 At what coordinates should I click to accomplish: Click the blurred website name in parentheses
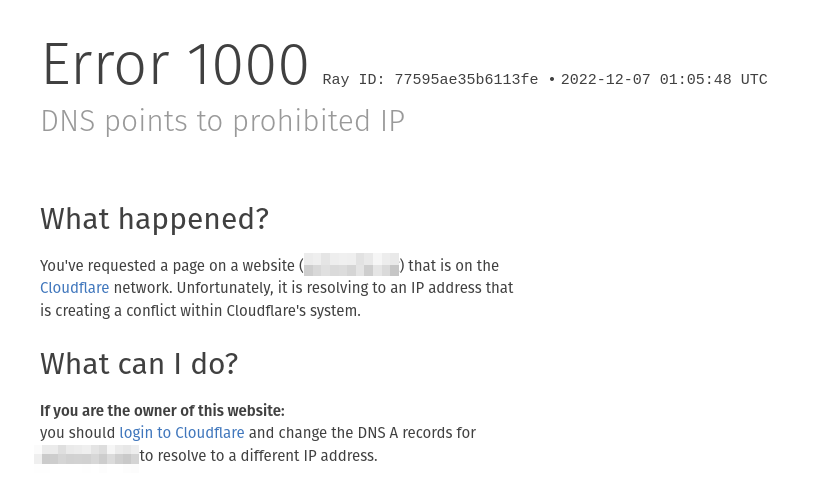[352, 265]
